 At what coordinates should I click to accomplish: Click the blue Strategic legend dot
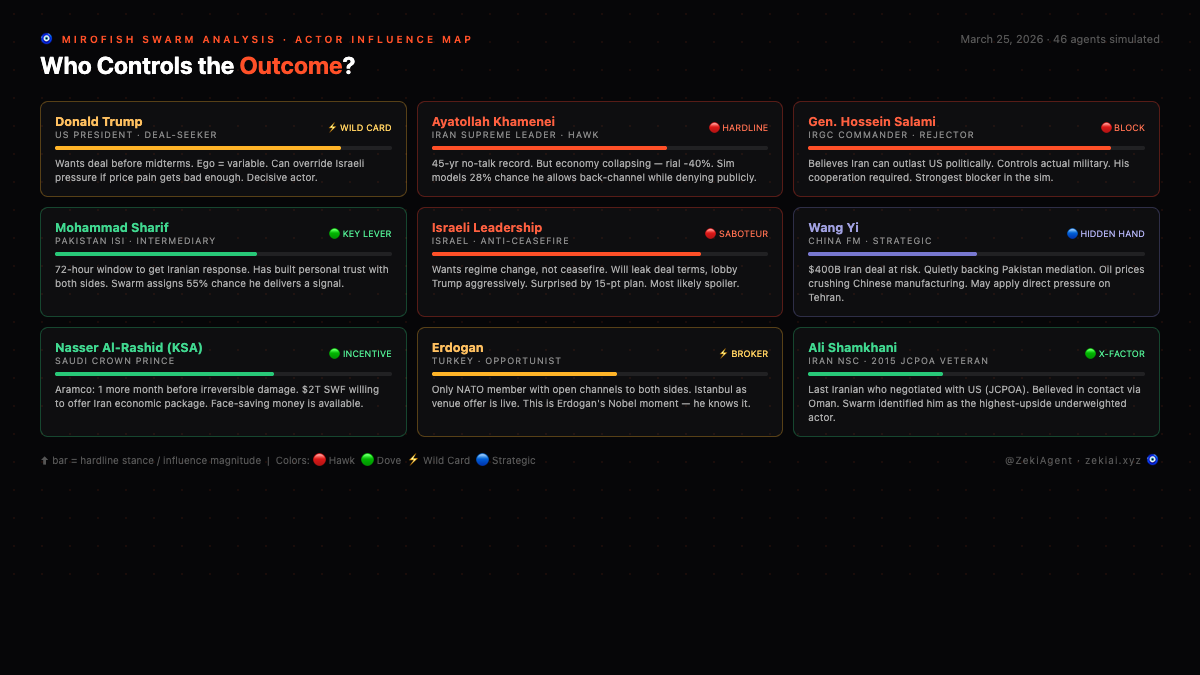[482, 460]
